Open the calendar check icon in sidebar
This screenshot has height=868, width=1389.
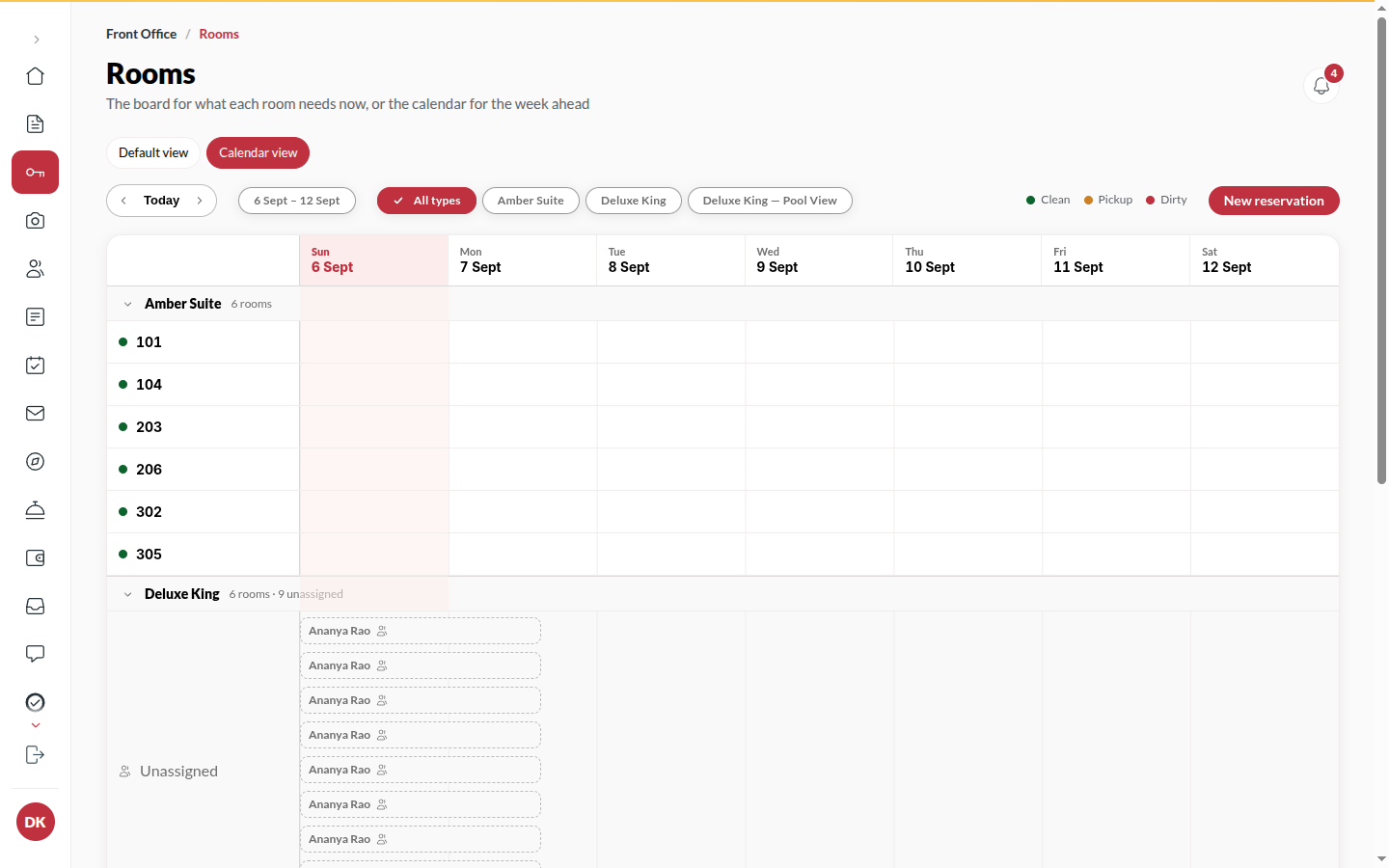35,366
